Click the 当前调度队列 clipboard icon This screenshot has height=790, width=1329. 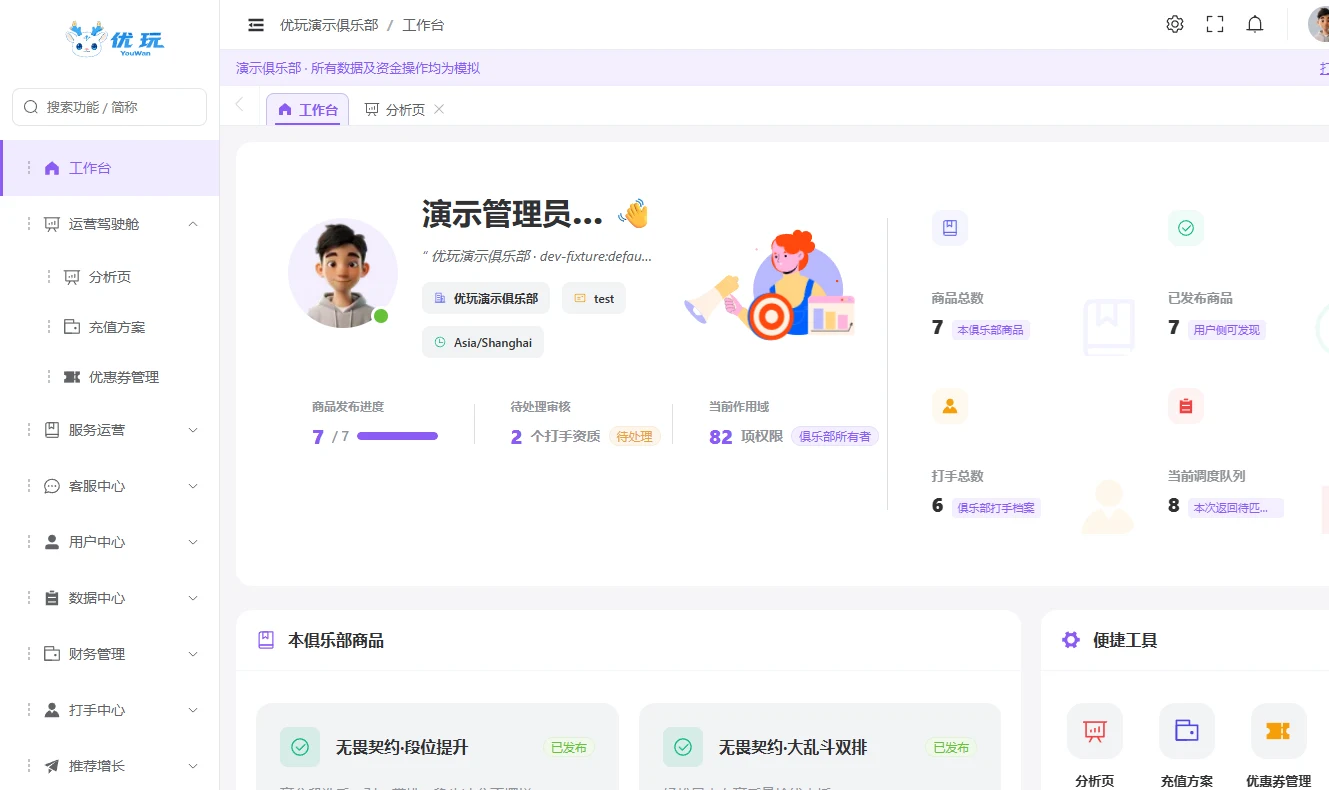click(1186, 406)
